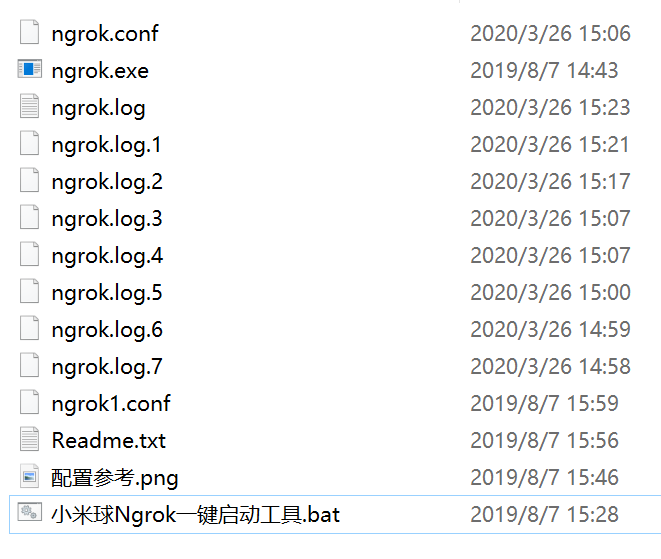Select the ngrok.exe application icon

pyautogui.click(x=30, y=70)
